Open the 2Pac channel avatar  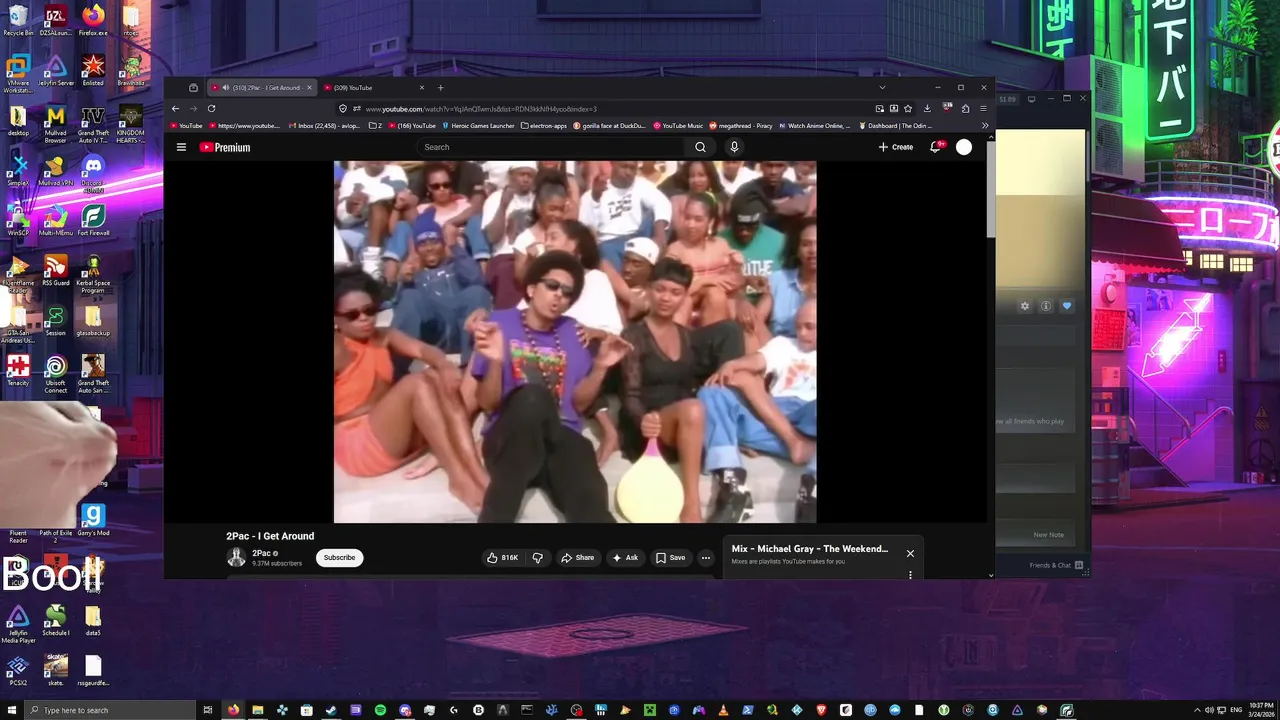[x=236, y=558]
